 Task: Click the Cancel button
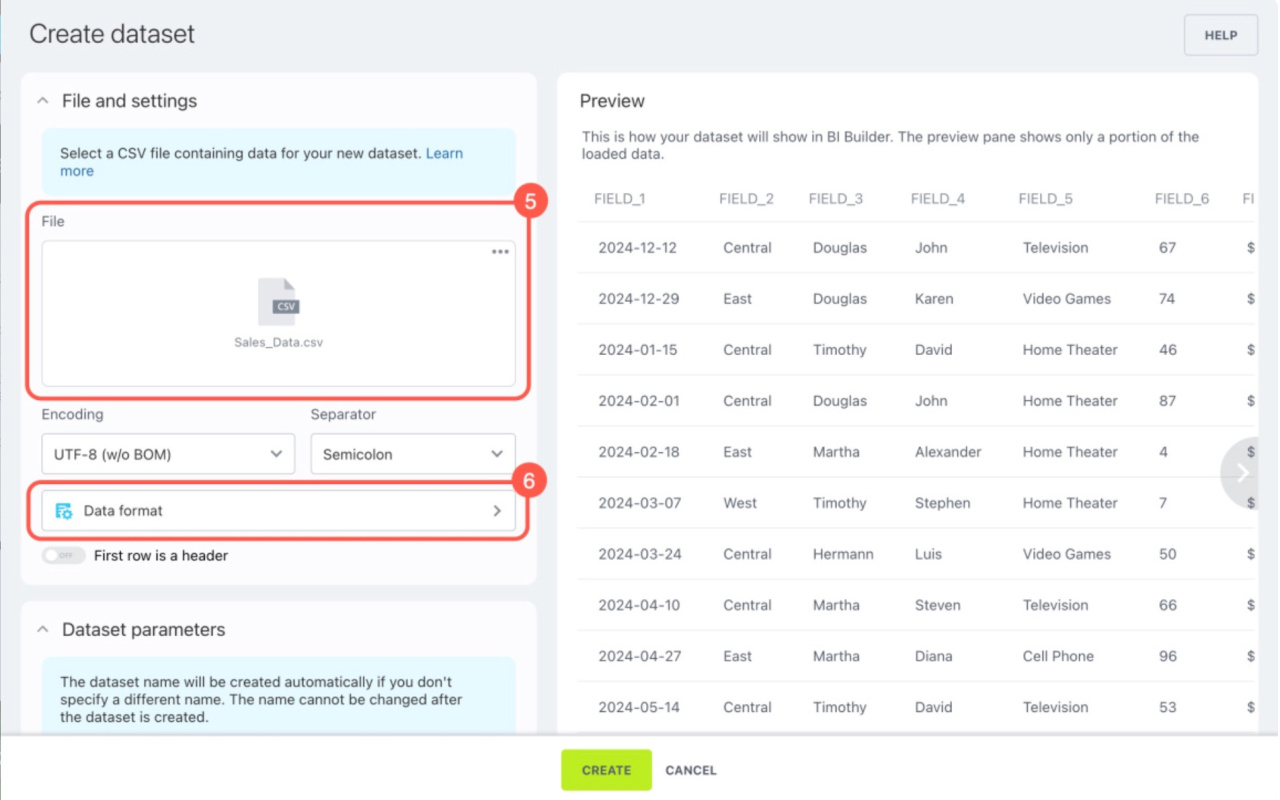[x=690, y=770]
